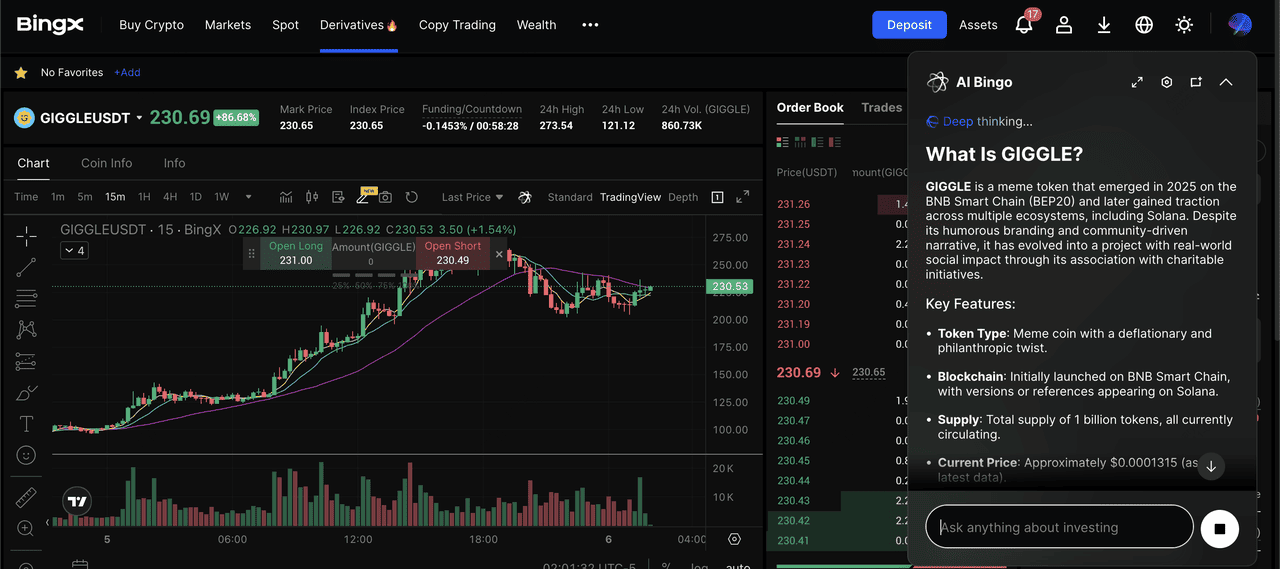Open candlestick chart type icon
The height and width of the screenshot is (569, 1280).
tap(312, 197)
